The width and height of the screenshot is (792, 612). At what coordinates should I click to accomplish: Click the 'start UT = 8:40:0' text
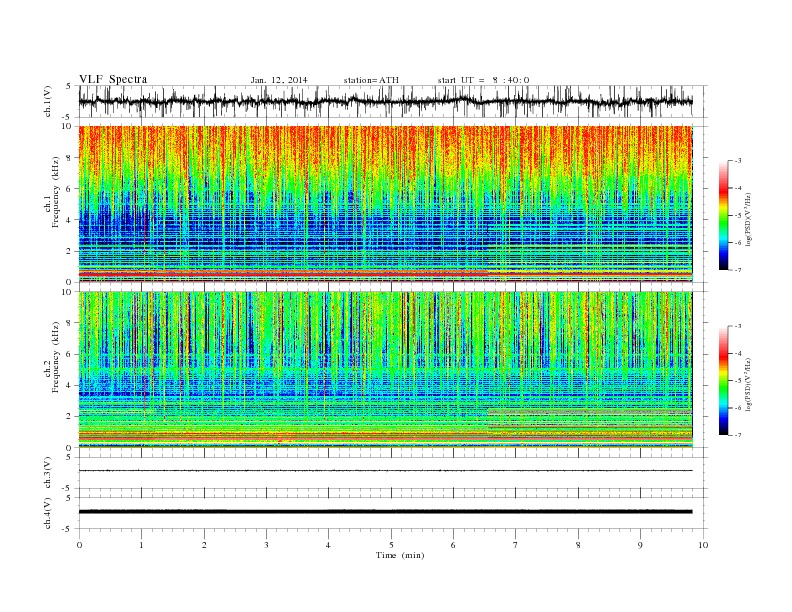(x=483, y=80)
